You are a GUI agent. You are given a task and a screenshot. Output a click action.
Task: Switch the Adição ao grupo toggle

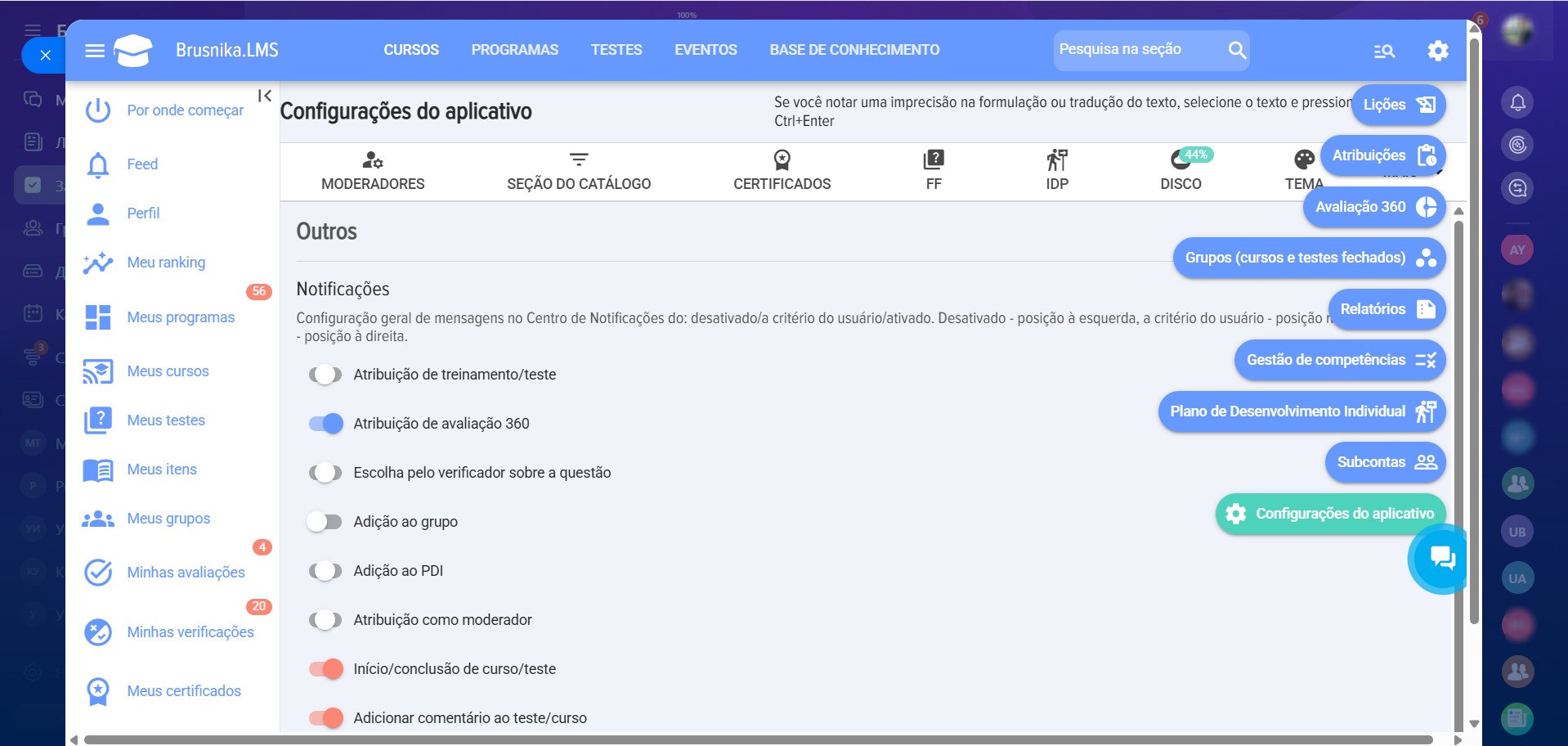[325, 522]
